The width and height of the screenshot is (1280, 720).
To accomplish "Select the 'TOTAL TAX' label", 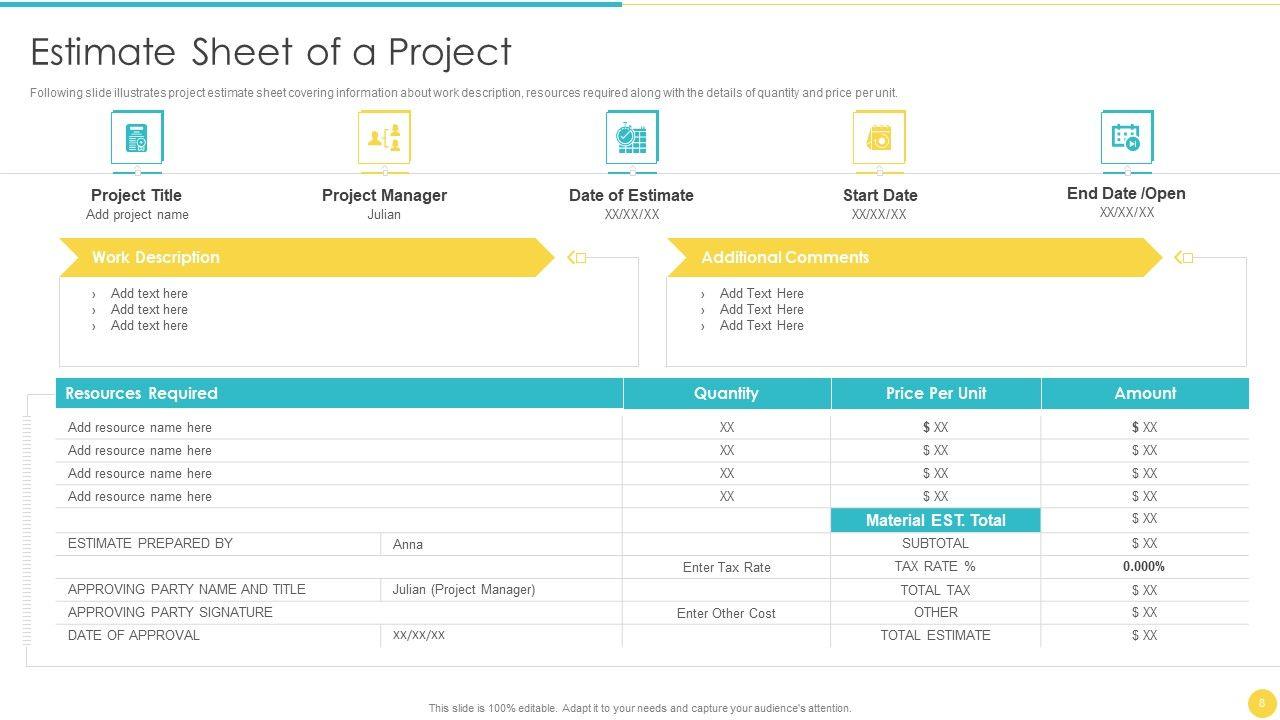I will 936,590.
